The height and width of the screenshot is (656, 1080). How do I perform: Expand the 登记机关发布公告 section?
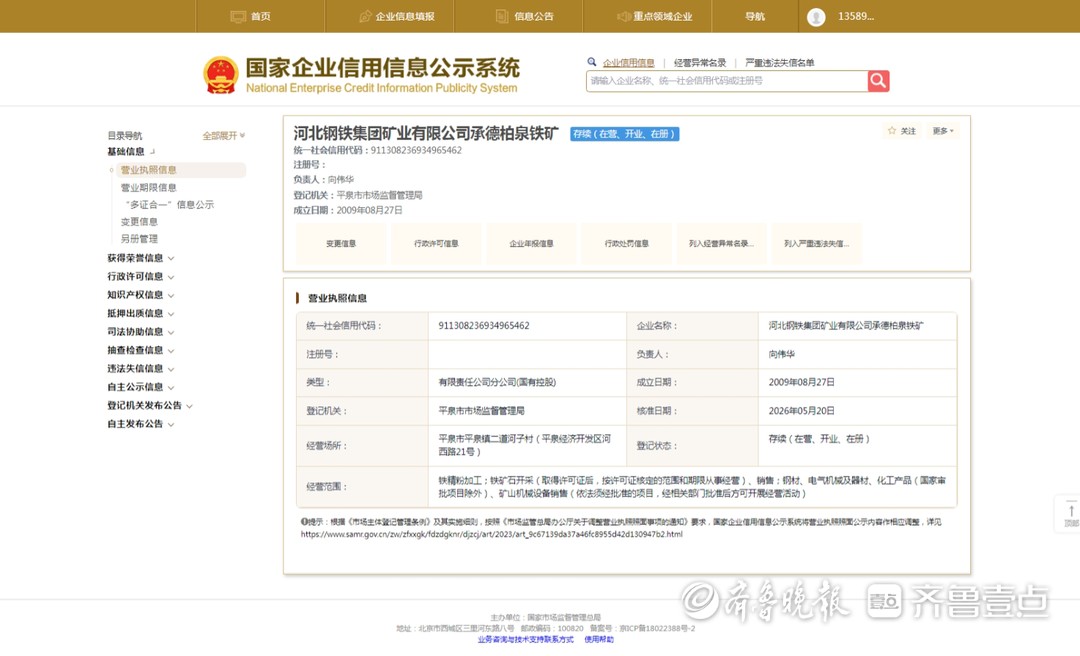[x=149, y=406]
